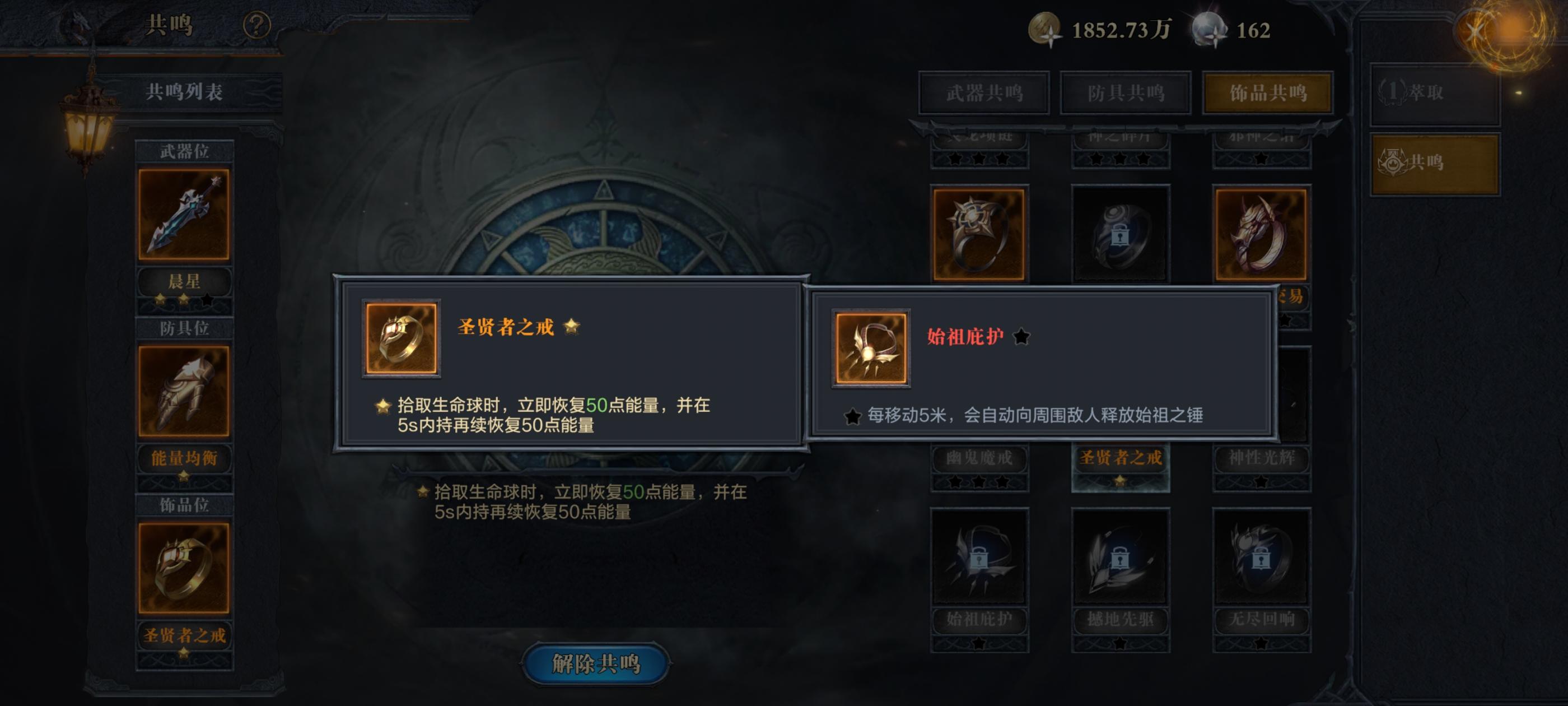Image resolution: width=1568 pixels, height=706 pixels.
Task: Close the resonance screen via glowing X
Action: click(x=1475, y=32)
